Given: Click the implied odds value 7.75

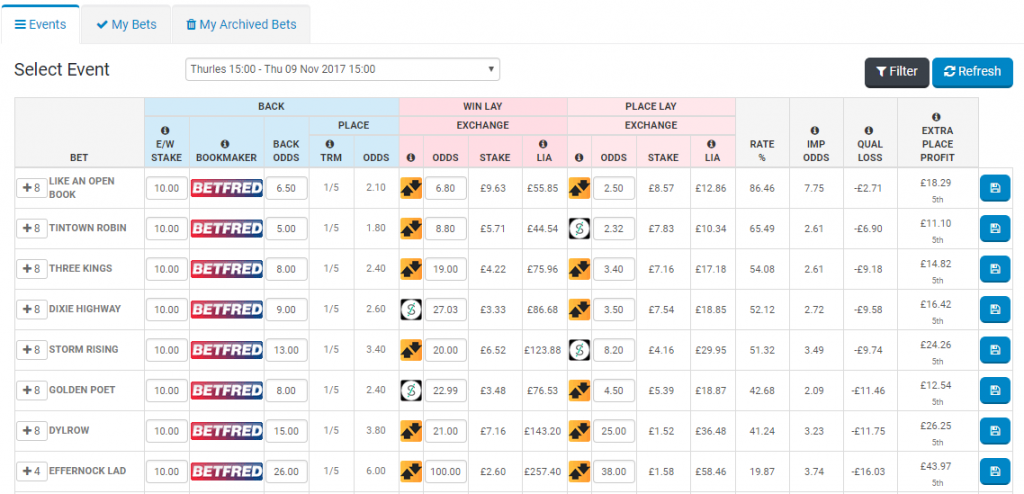Looking at the screenshot, I should click(816, 188).
